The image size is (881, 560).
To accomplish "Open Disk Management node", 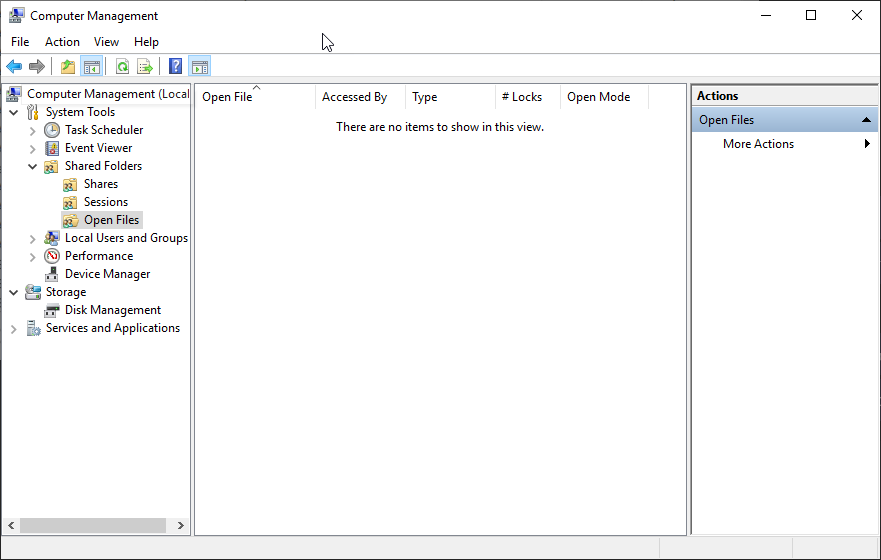I will [112, 310].
